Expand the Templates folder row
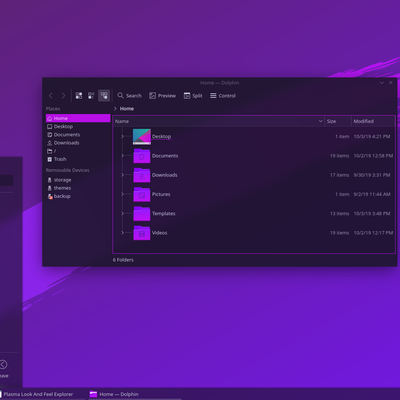400x400 pixels. (x=122, y=214)
